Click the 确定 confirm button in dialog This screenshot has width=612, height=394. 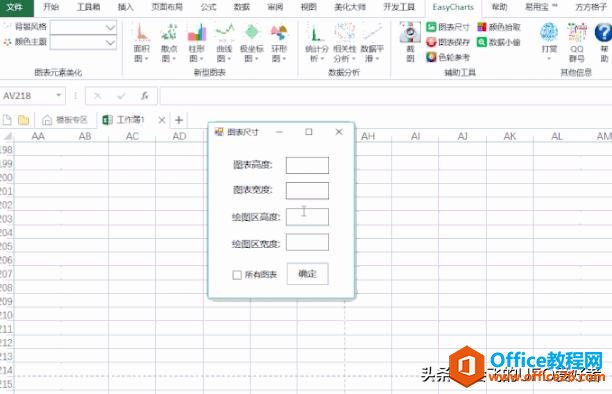click(308, 274)
